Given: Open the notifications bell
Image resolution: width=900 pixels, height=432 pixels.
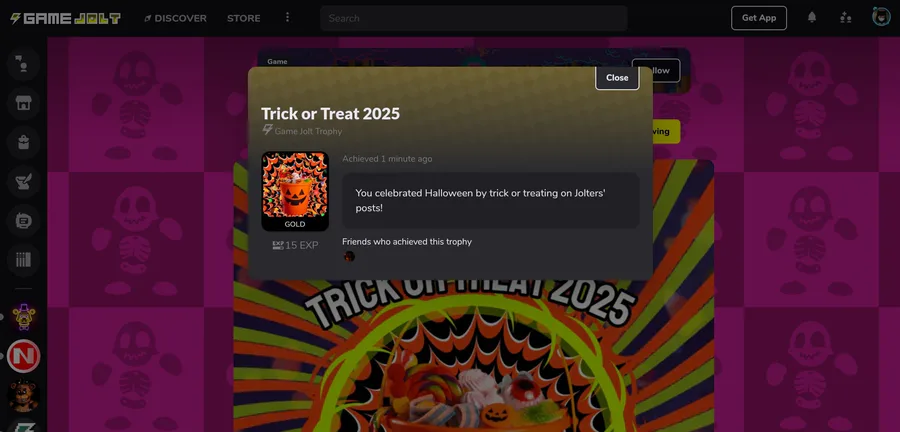Looking at the screenshot, I should click(x=812, y=17).
